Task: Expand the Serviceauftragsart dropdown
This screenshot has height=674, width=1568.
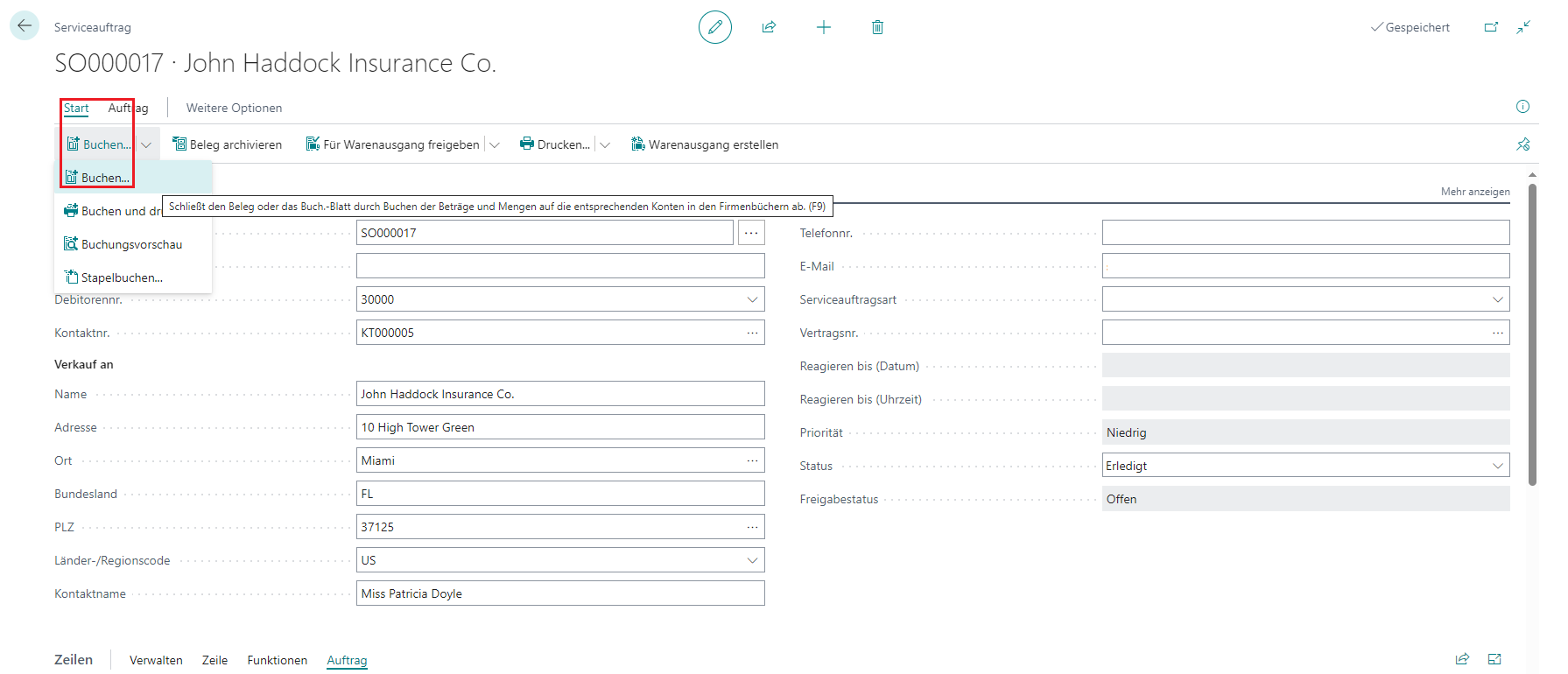Action: (x=1497, y=299)
